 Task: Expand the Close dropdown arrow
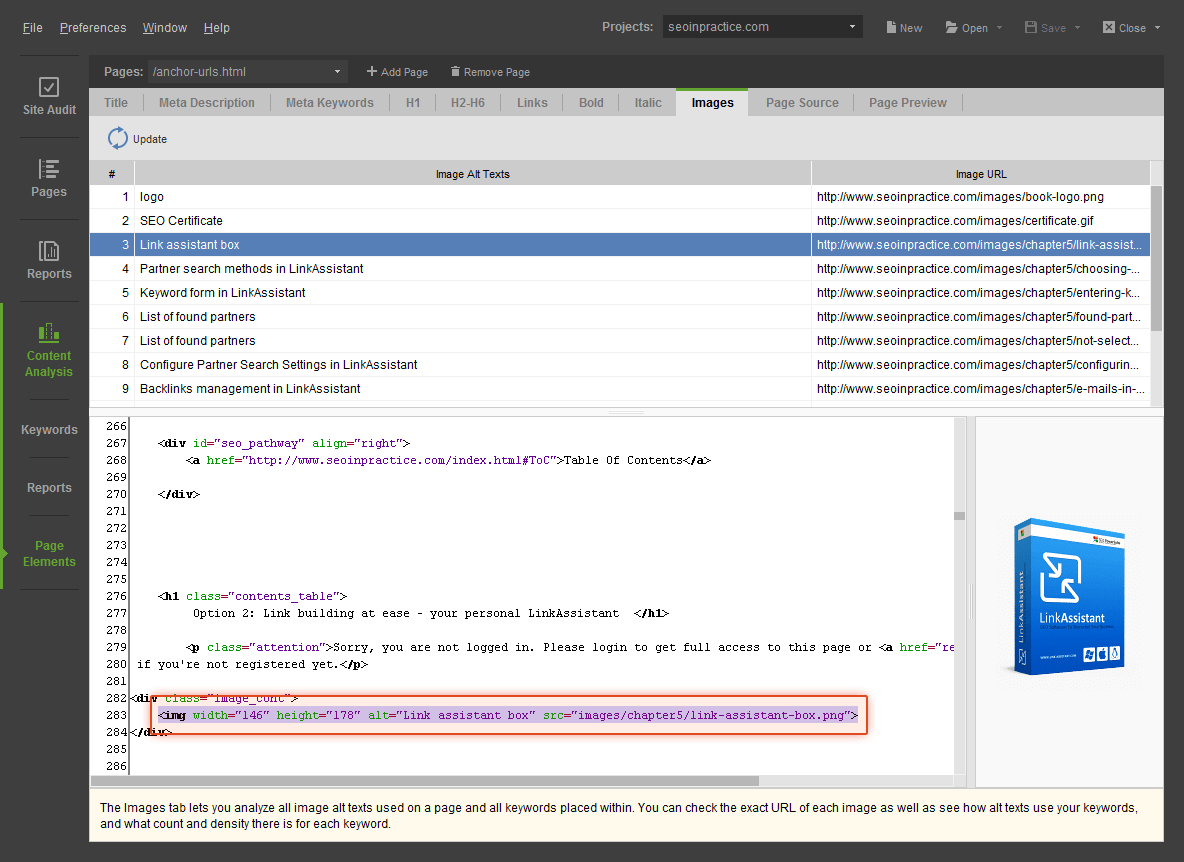tap(1157, 28)
